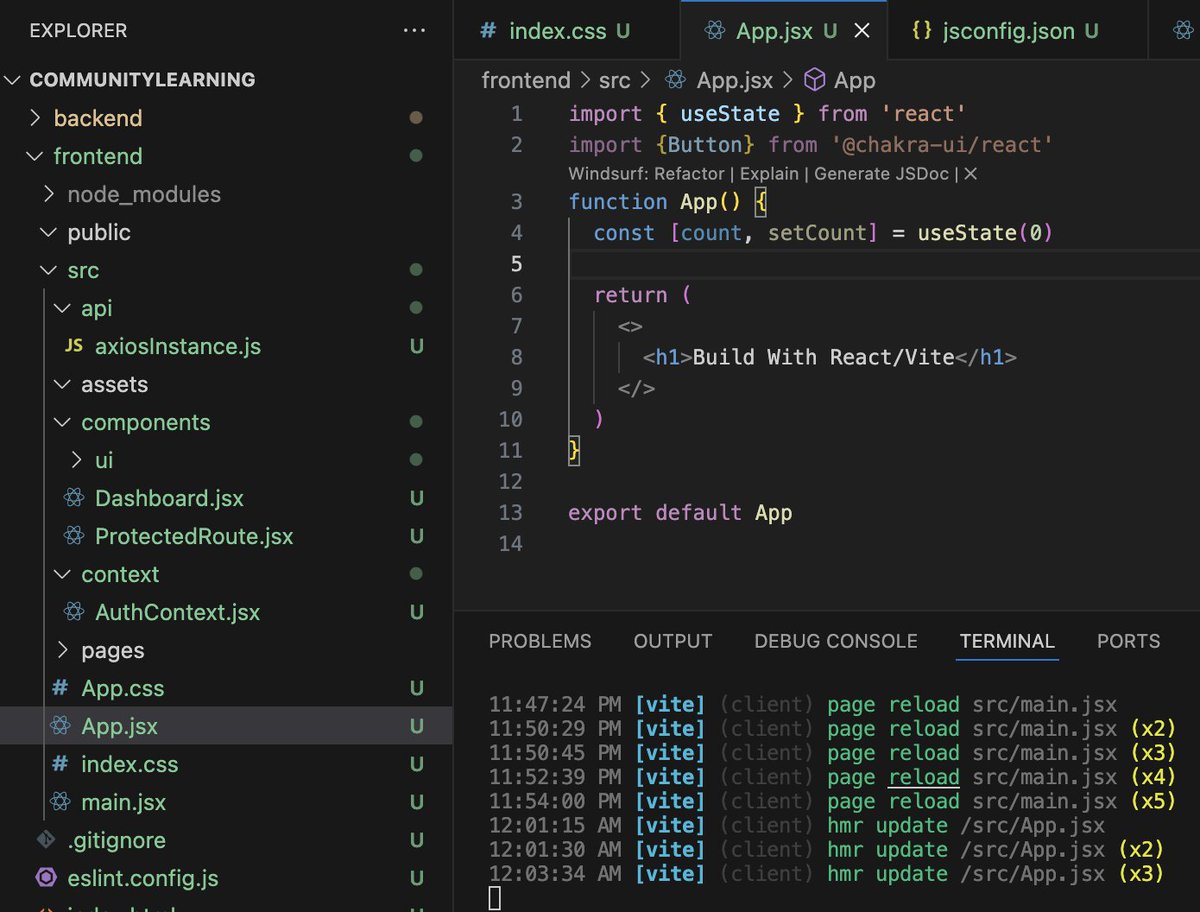
Task: Dismiss the Windsurf code lens with X
Action: click(970, 174)
